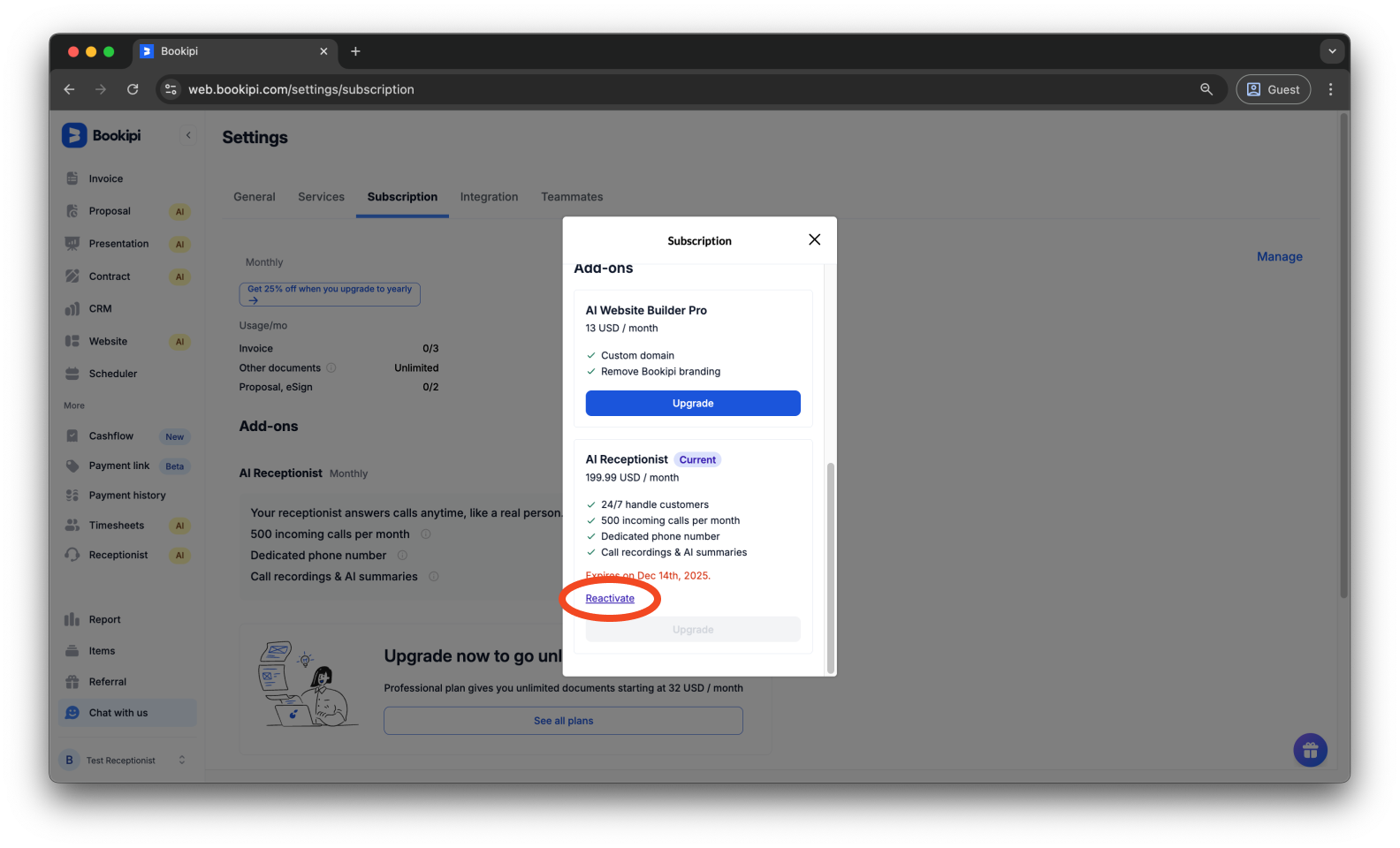This screenshot has height=848, width=1400.
Task: Click the dialog's vertical scrollbar
Action: click(830, 567)
